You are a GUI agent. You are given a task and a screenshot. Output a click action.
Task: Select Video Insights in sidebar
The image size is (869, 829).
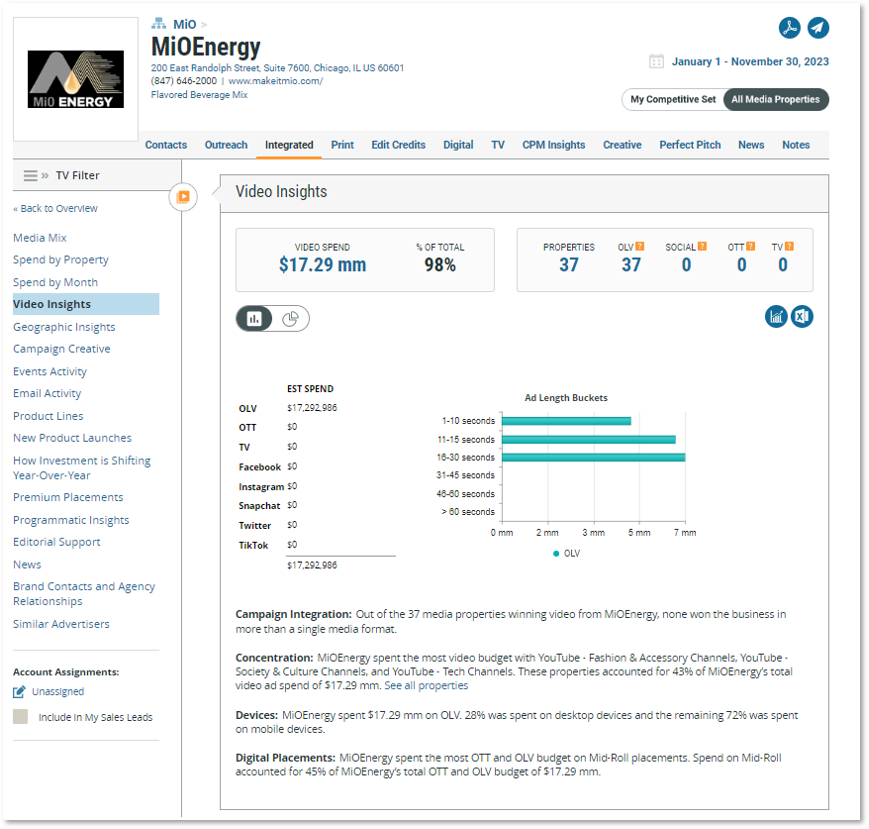(x=86, y=304)
